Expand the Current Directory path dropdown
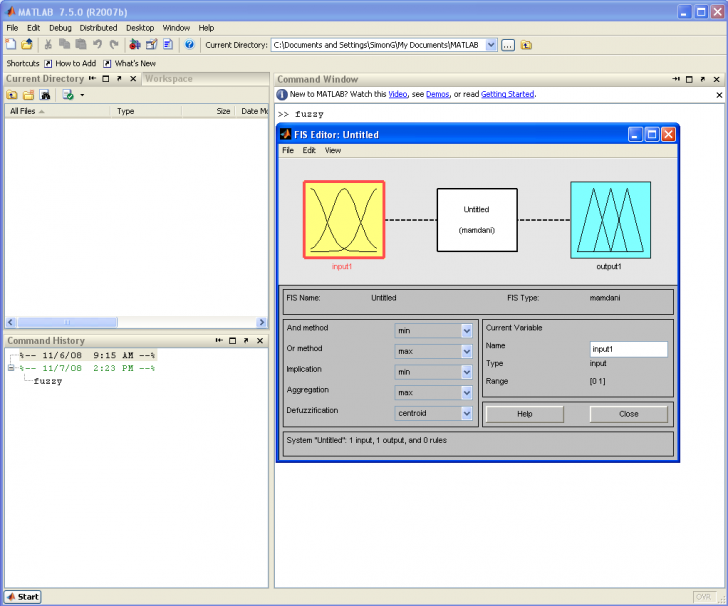 click(x=491, y=45)
